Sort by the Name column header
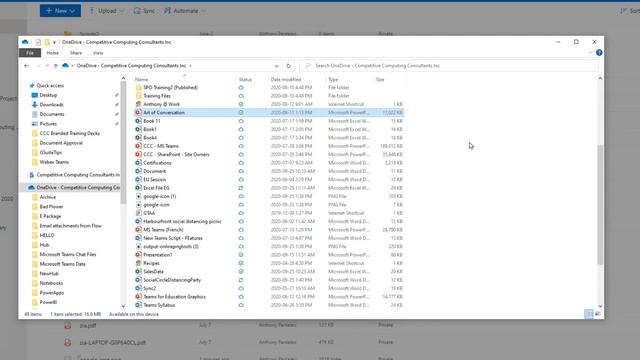This screenshot has height=360, width=640. pyautogui.click(x=142, y=80)
